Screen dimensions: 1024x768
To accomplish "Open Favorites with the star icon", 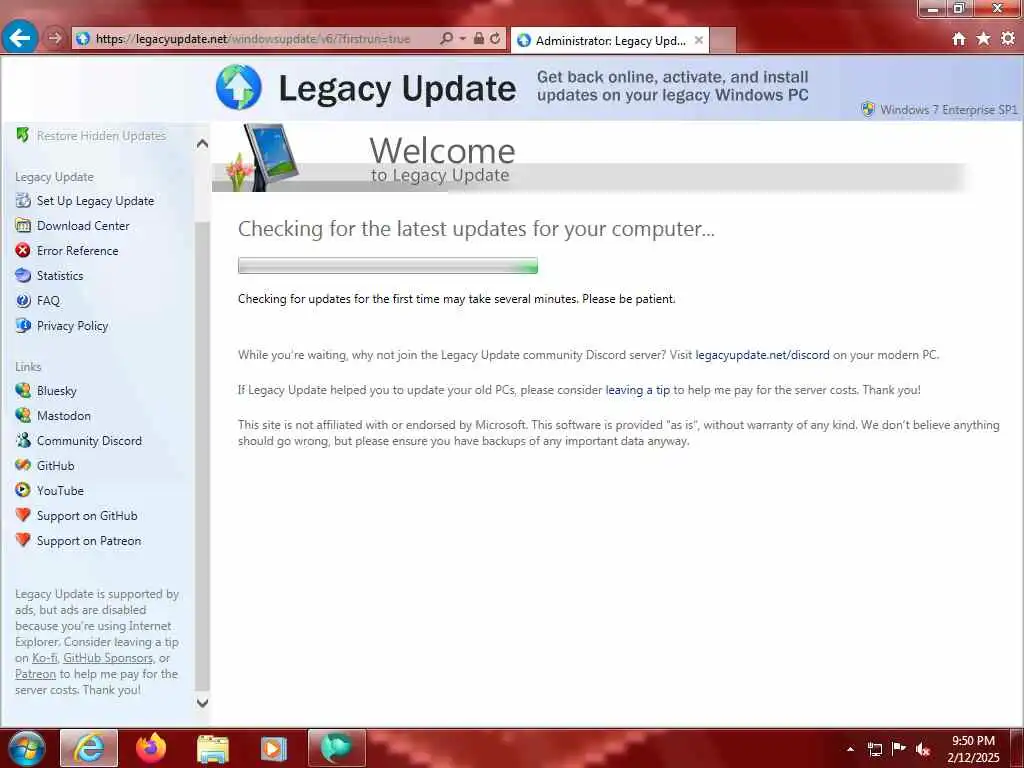I will (984, 39).
